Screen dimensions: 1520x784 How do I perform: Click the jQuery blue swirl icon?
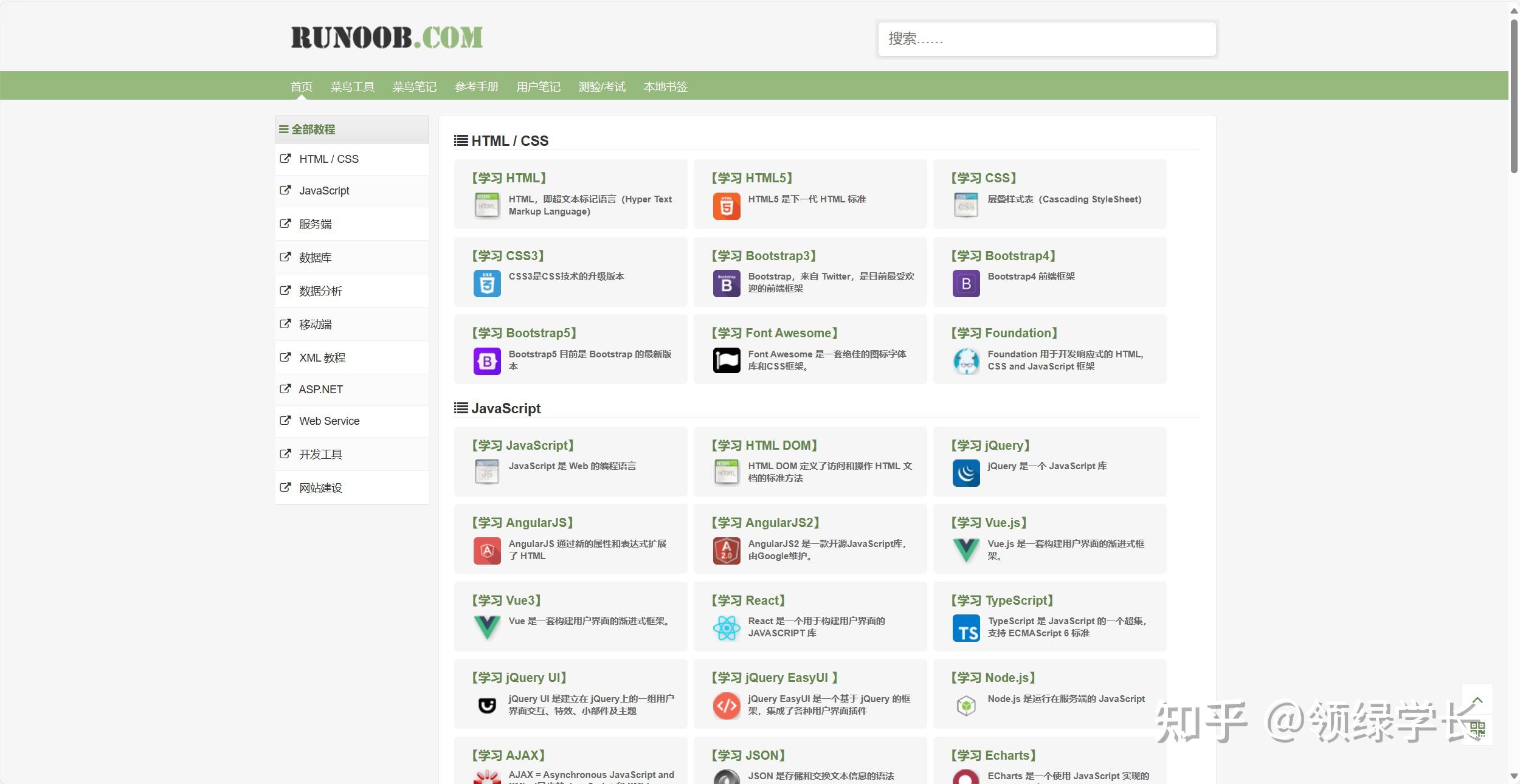(966, 473)
